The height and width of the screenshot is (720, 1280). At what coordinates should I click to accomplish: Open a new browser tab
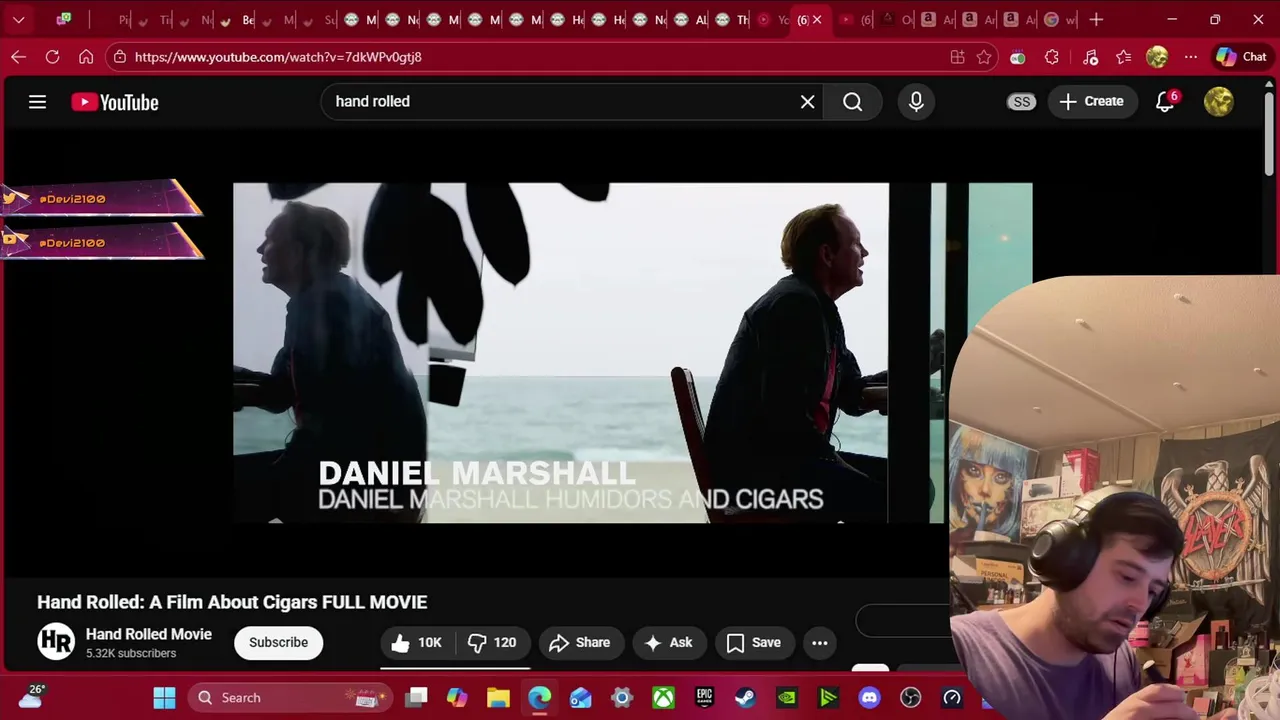tap(1096, 19)
